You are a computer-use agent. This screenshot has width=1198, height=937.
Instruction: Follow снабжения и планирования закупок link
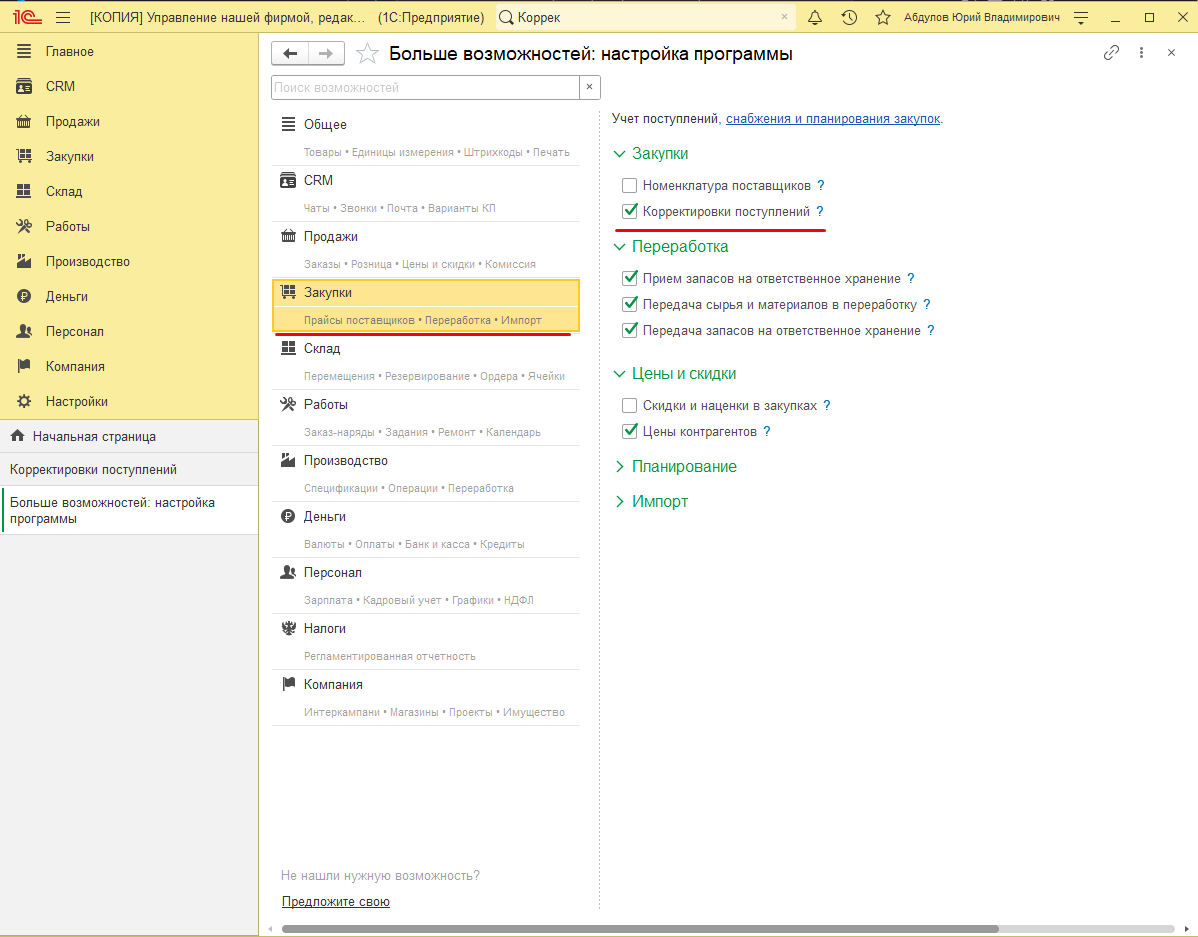click(x=833, y=118)
